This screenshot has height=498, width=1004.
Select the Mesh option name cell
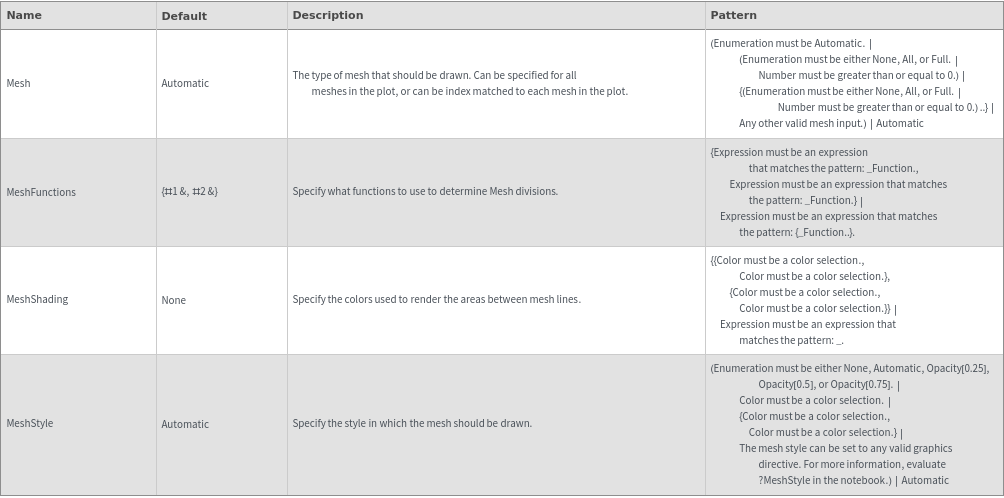pyautogui.click(x=18, y=83)
